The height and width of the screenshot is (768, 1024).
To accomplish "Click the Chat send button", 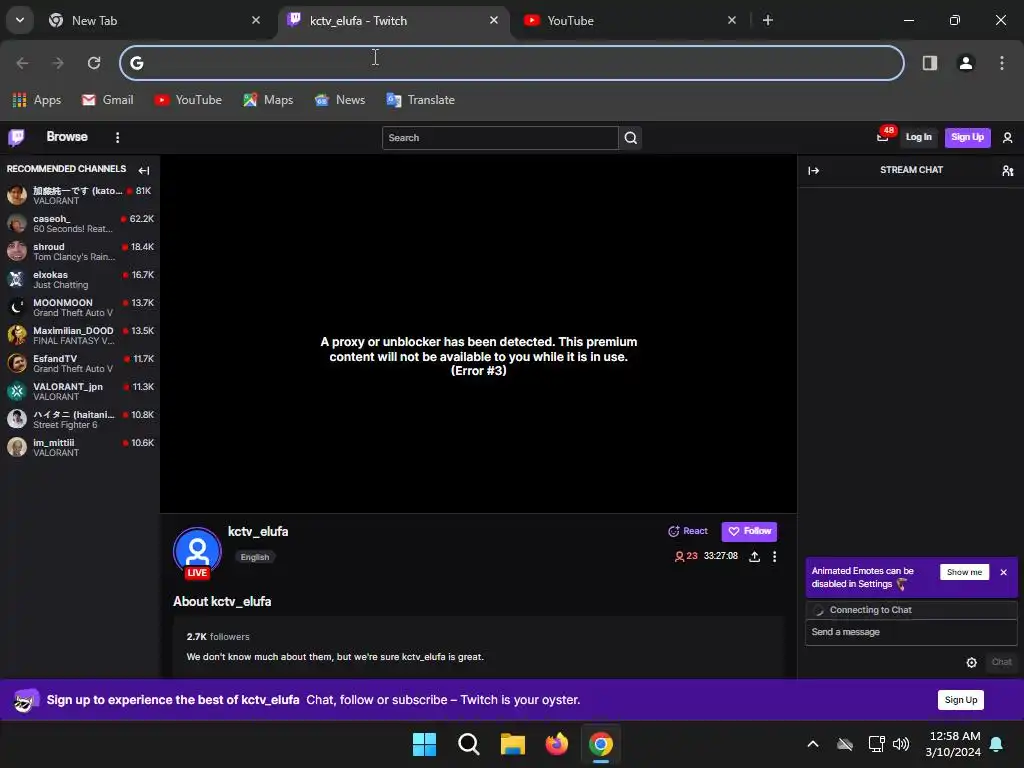I will (1001, 662).
